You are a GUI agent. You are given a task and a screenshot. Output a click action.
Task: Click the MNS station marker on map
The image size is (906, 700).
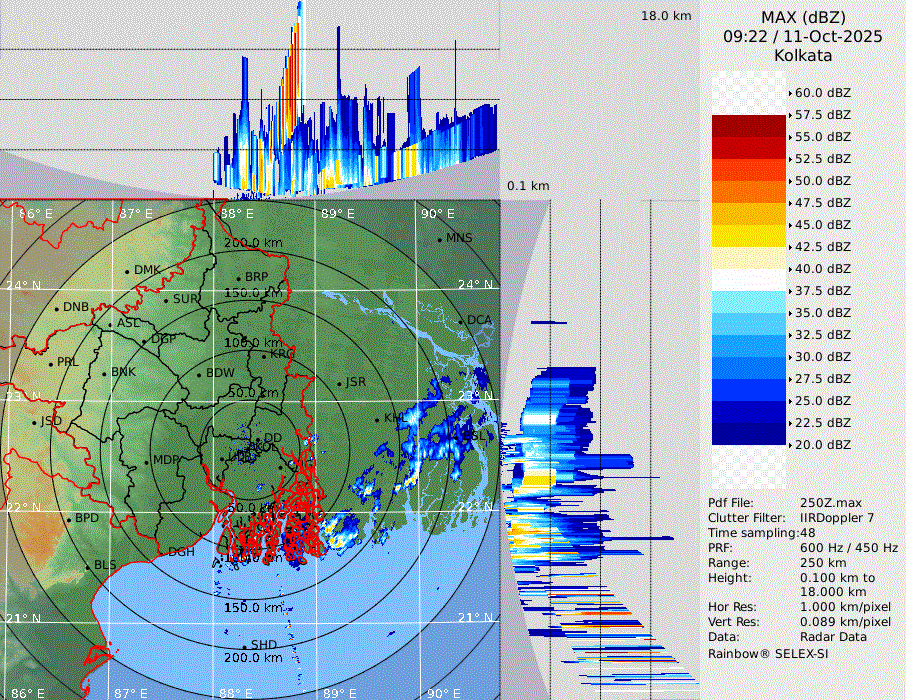(439, 239)
